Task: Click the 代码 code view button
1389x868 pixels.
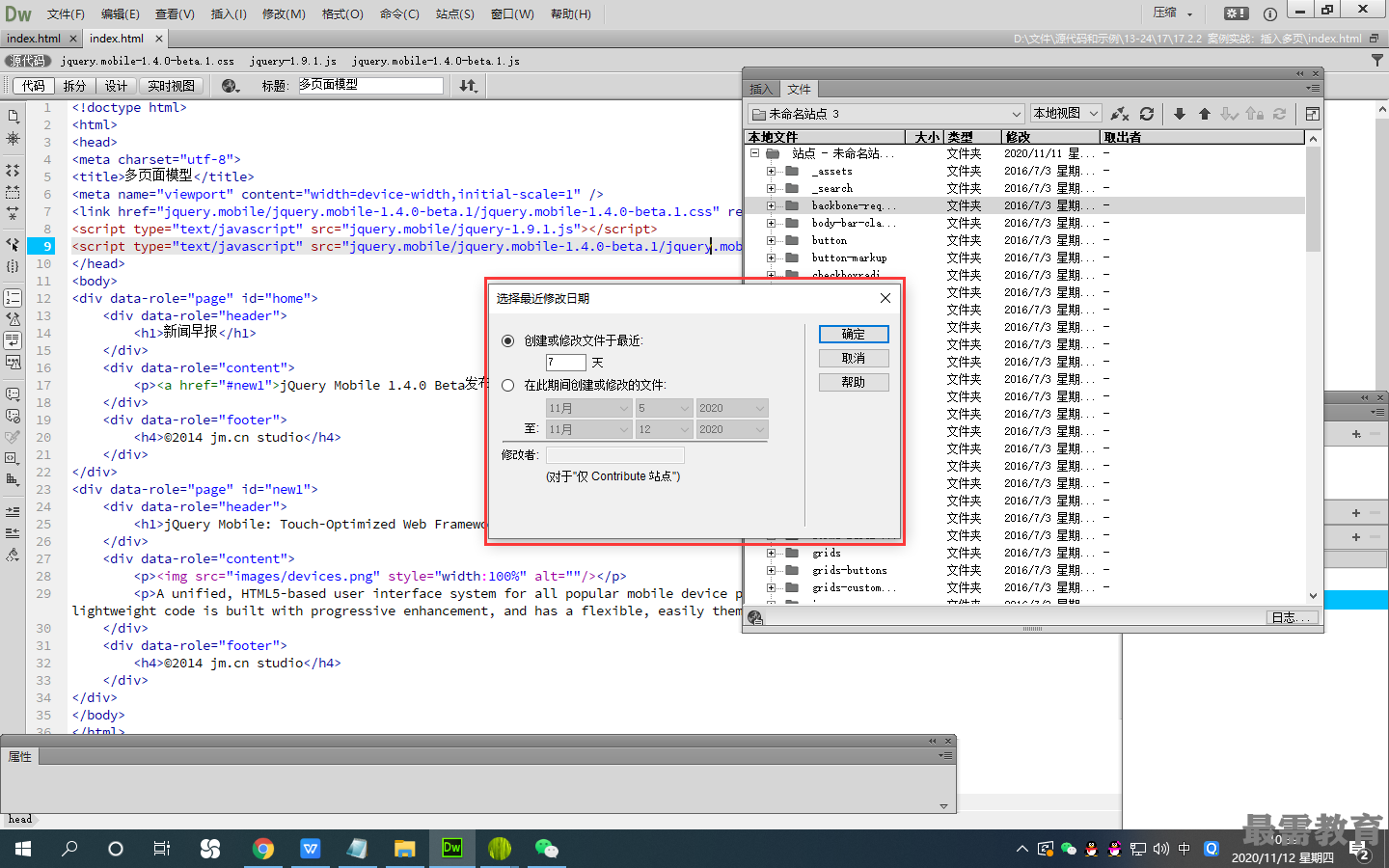Action: click(x=34, y=86)
